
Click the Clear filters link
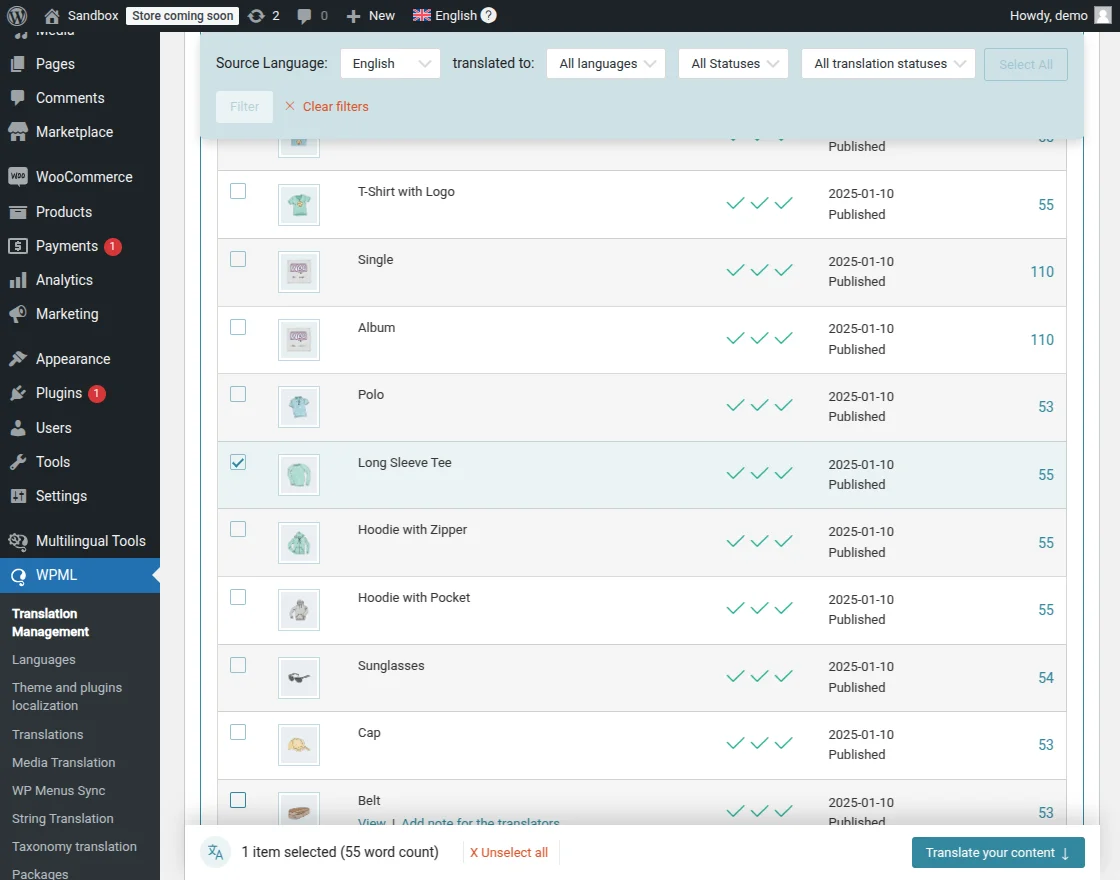pyautogui.click(x=327, y=107)
